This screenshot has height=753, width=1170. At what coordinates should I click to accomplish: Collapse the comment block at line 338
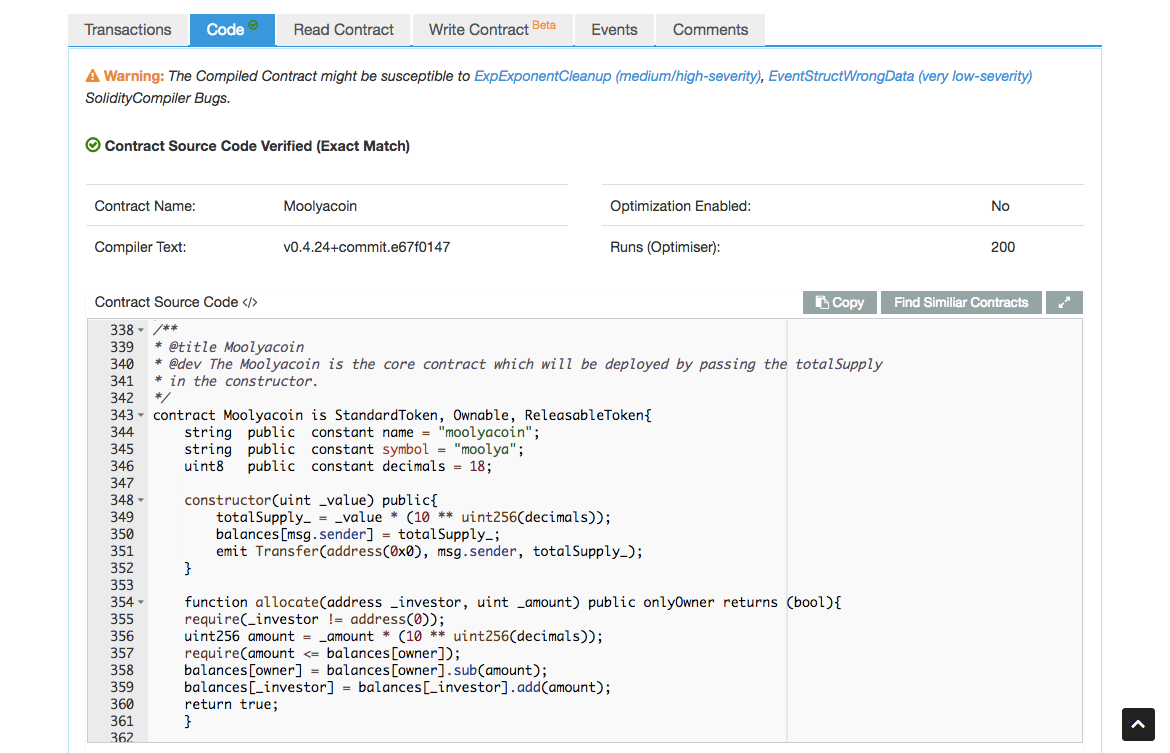(x=141, y=330)
